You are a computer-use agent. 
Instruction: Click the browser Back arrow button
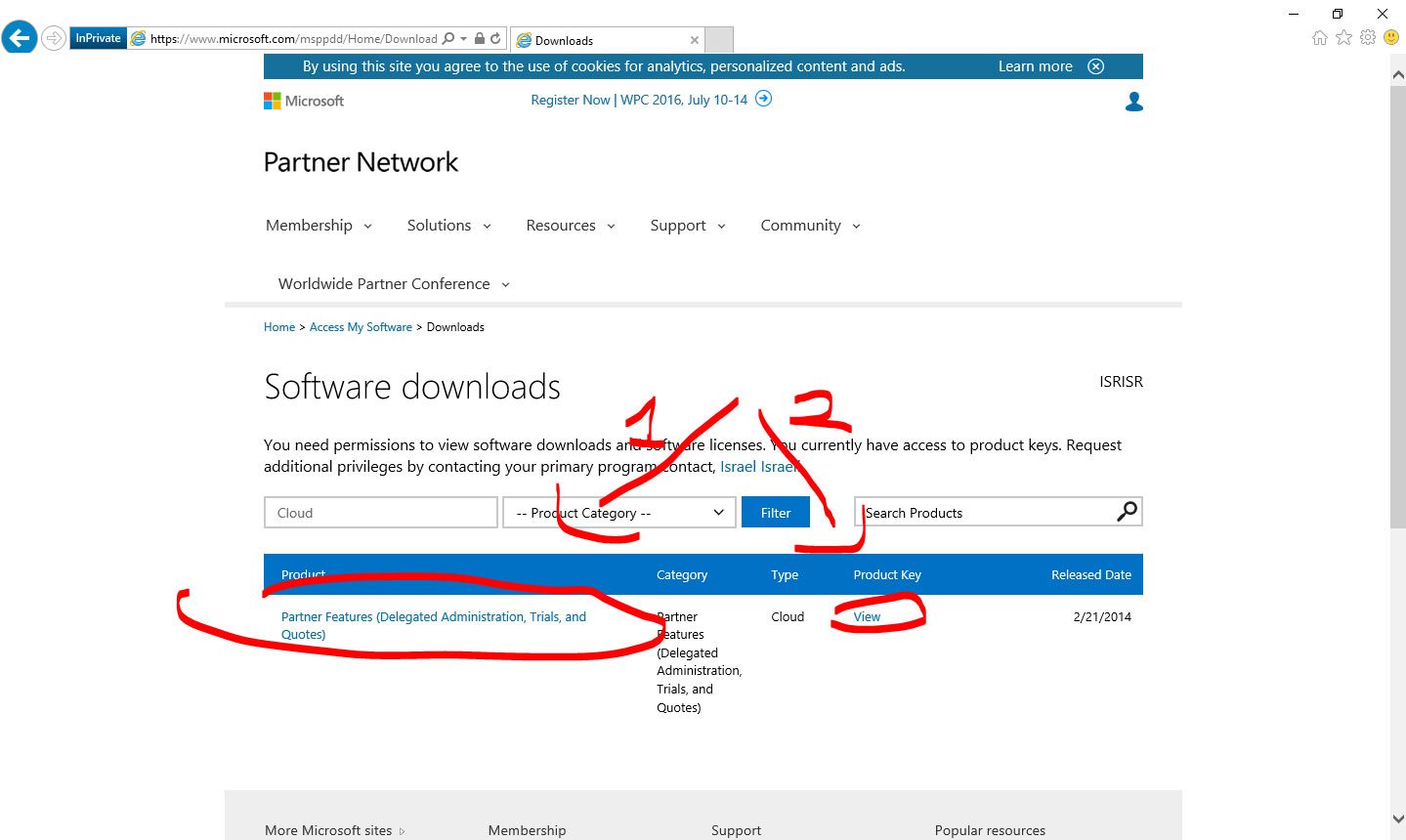(x=20, y=38)
